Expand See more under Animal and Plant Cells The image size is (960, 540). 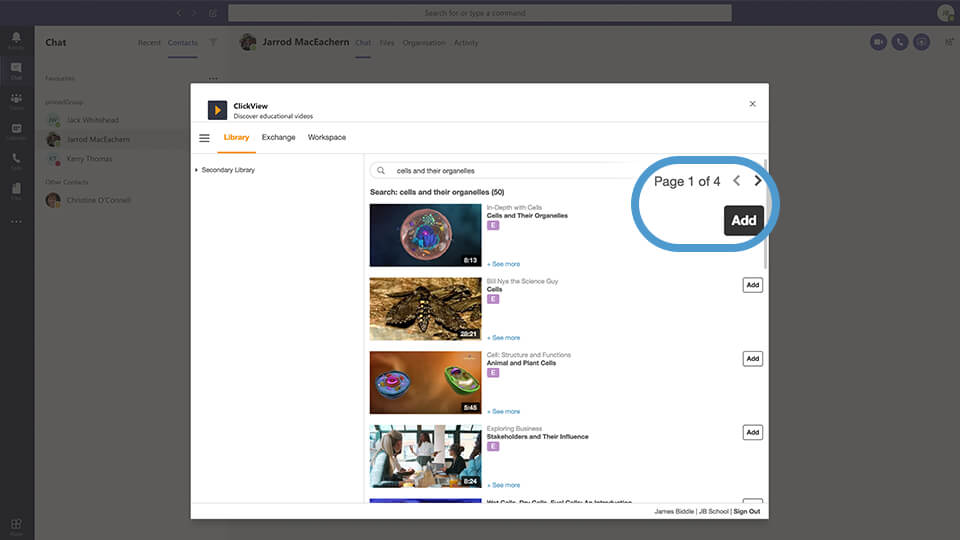pos(504,411)
